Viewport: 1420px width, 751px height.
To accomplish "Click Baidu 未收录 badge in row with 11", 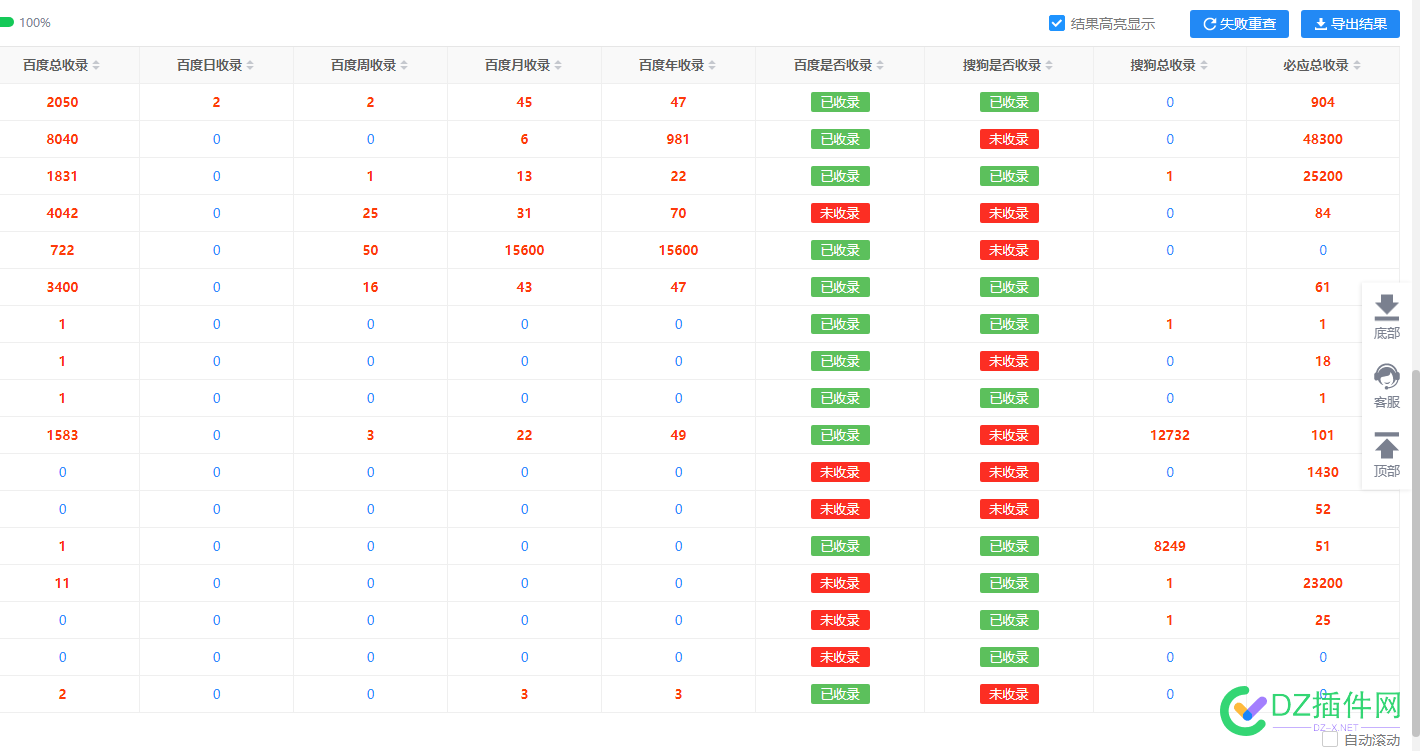I will tap(840, 583).
